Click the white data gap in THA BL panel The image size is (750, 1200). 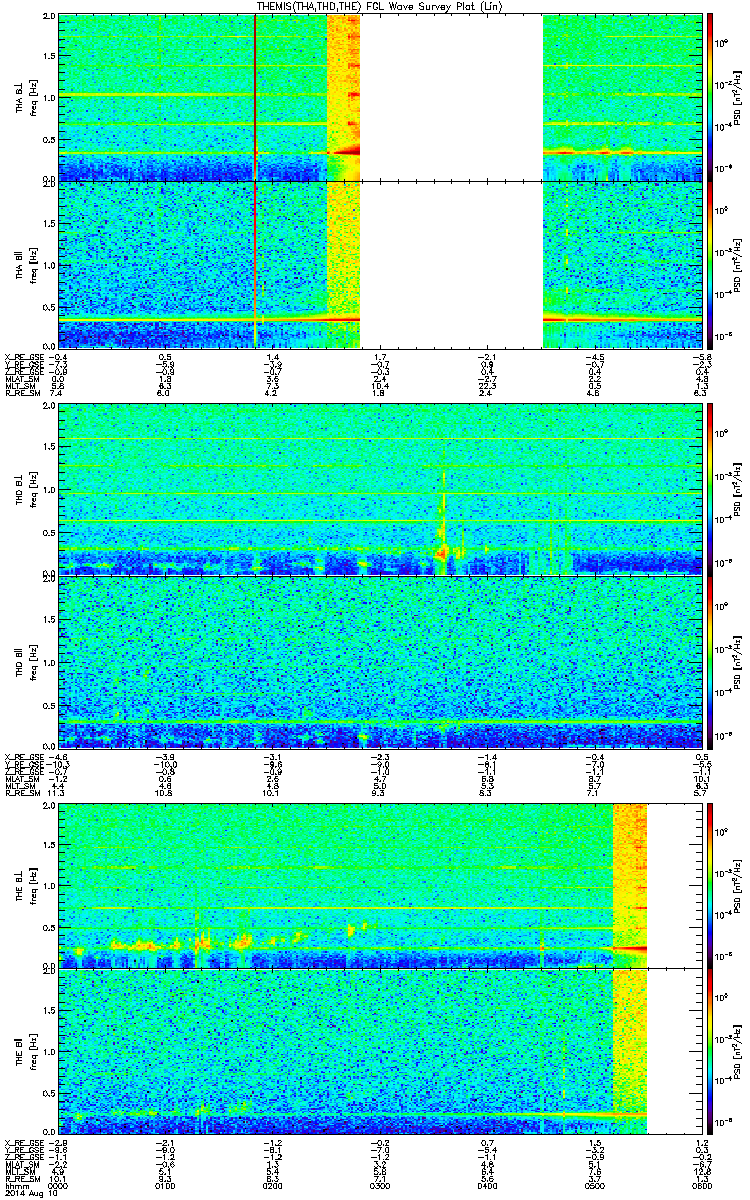pos(451,96)
